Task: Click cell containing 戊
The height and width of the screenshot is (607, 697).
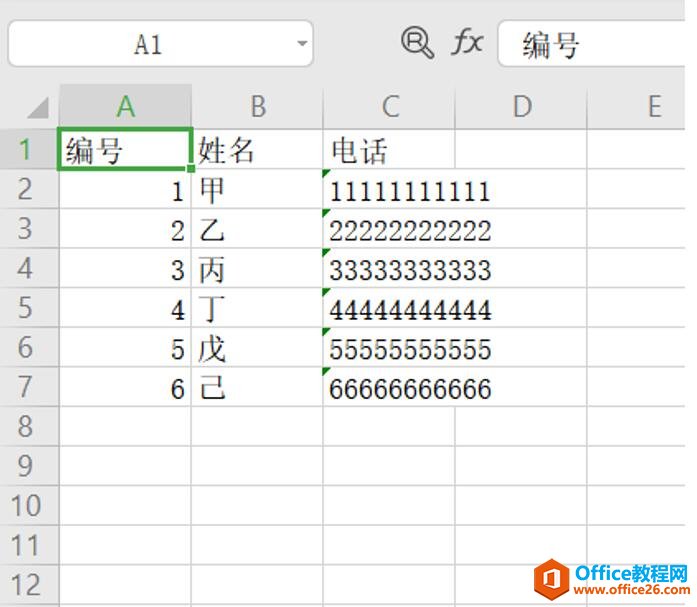Action: tap(257, 347)
